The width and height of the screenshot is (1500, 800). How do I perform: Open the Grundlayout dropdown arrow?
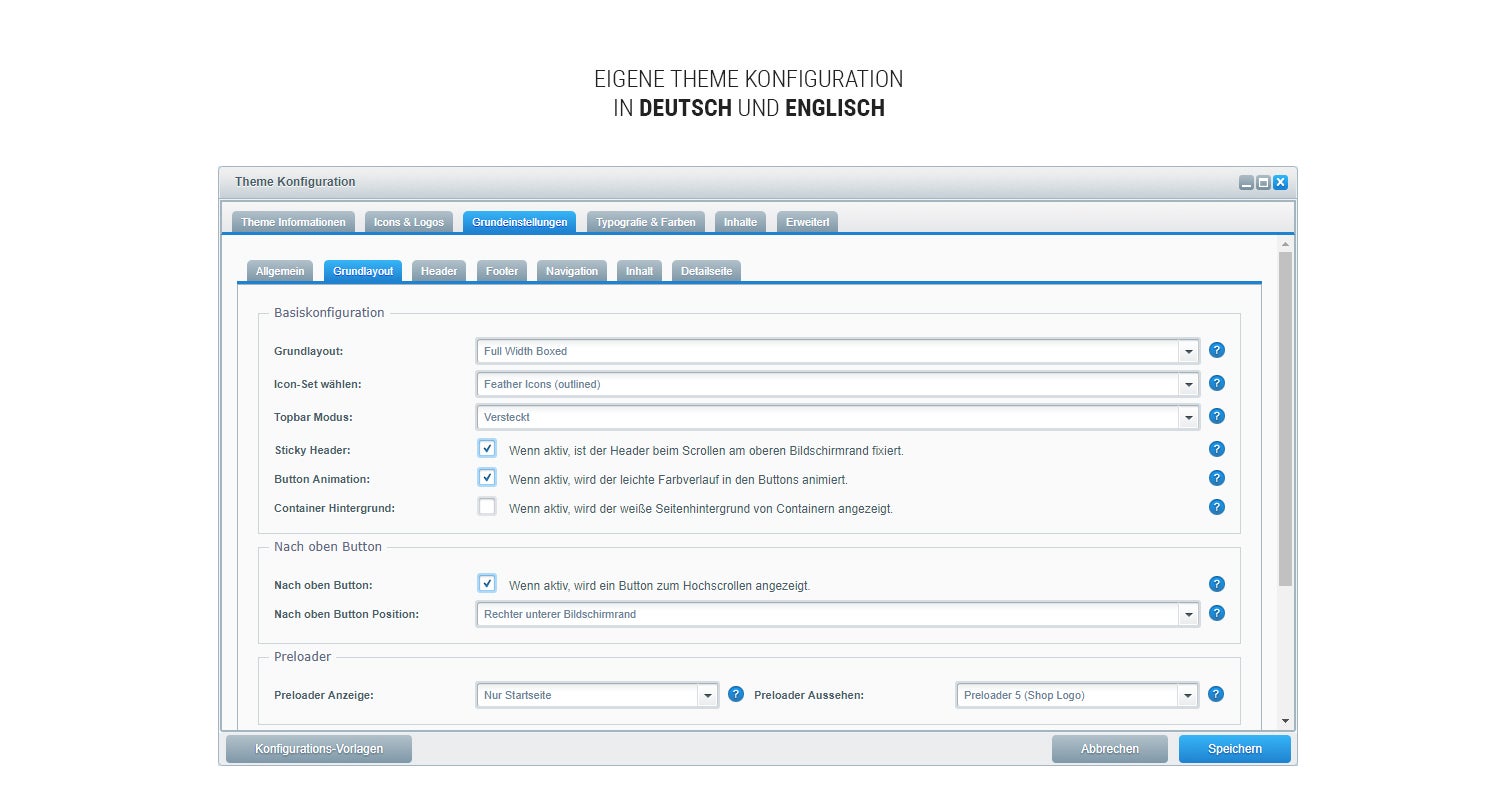point(1188,351)
